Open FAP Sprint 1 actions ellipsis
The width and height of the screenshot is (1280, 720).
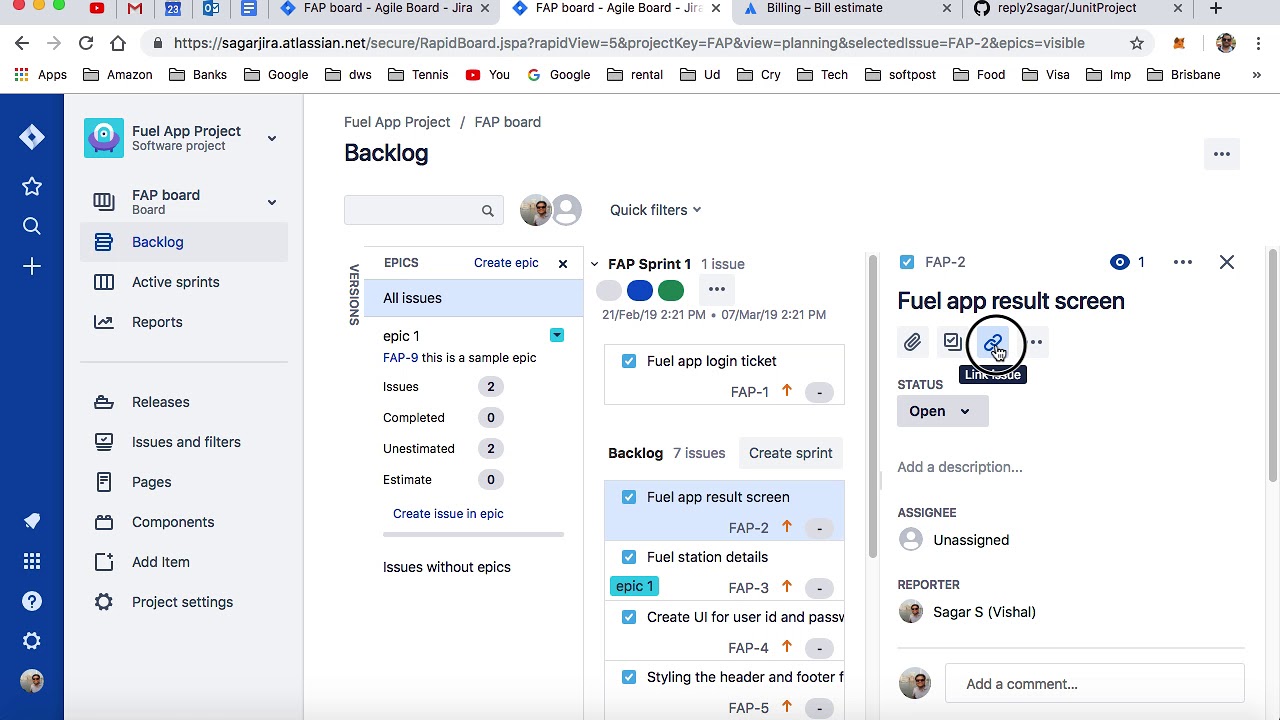pos(717,290)
